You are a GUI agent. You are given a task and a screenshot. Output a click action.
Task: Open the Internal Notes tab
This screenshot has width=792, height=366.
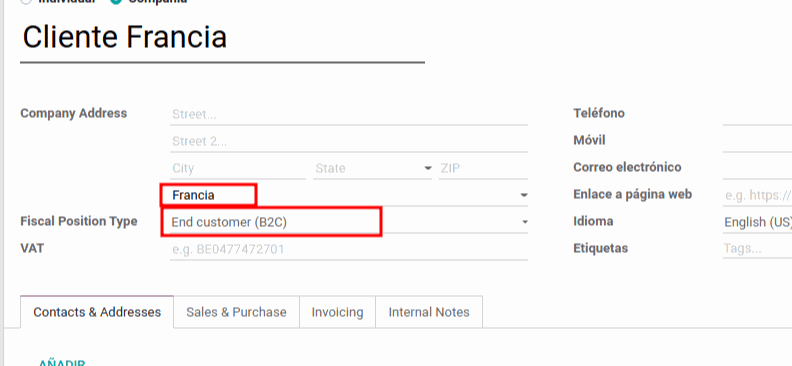pos(429,312)
